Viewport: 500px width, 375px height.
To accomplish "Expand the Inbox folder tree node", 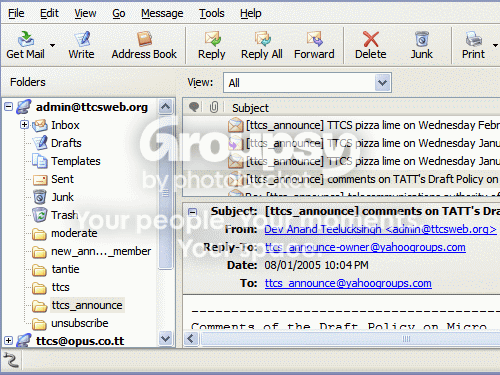I will (x=24, y=125).
